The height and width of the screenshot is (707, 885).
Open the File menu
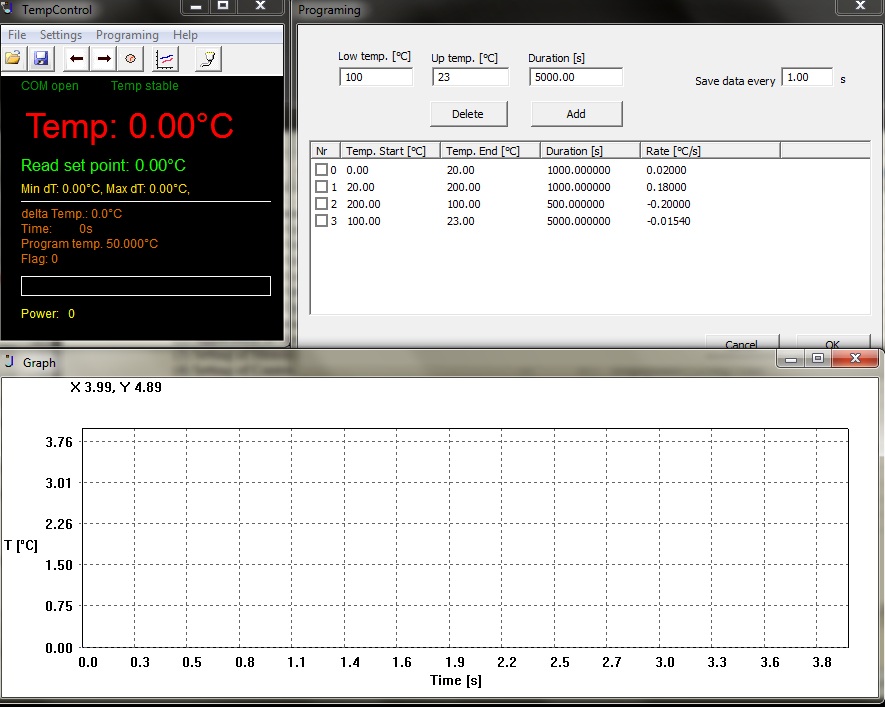coord(17,35)
